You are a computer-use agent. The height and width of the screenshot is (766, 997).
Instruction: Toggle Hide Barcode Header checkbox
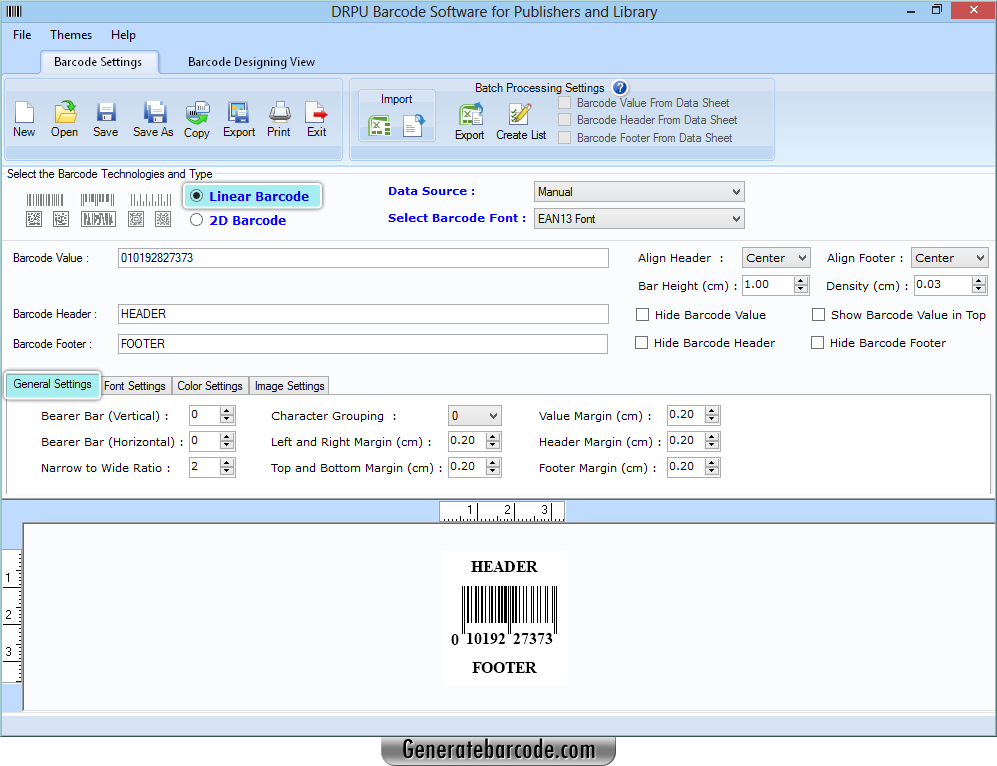point(642,343)
